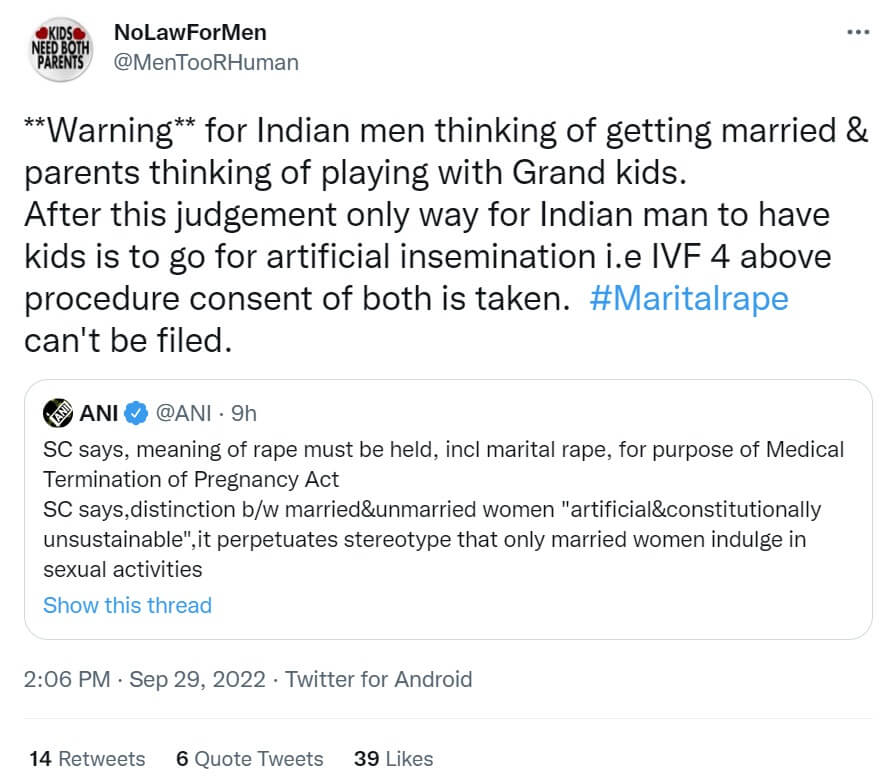Screen dimensions: 890x778
Task: Show the 39 Likes list
Action: [x=394, y=758]
